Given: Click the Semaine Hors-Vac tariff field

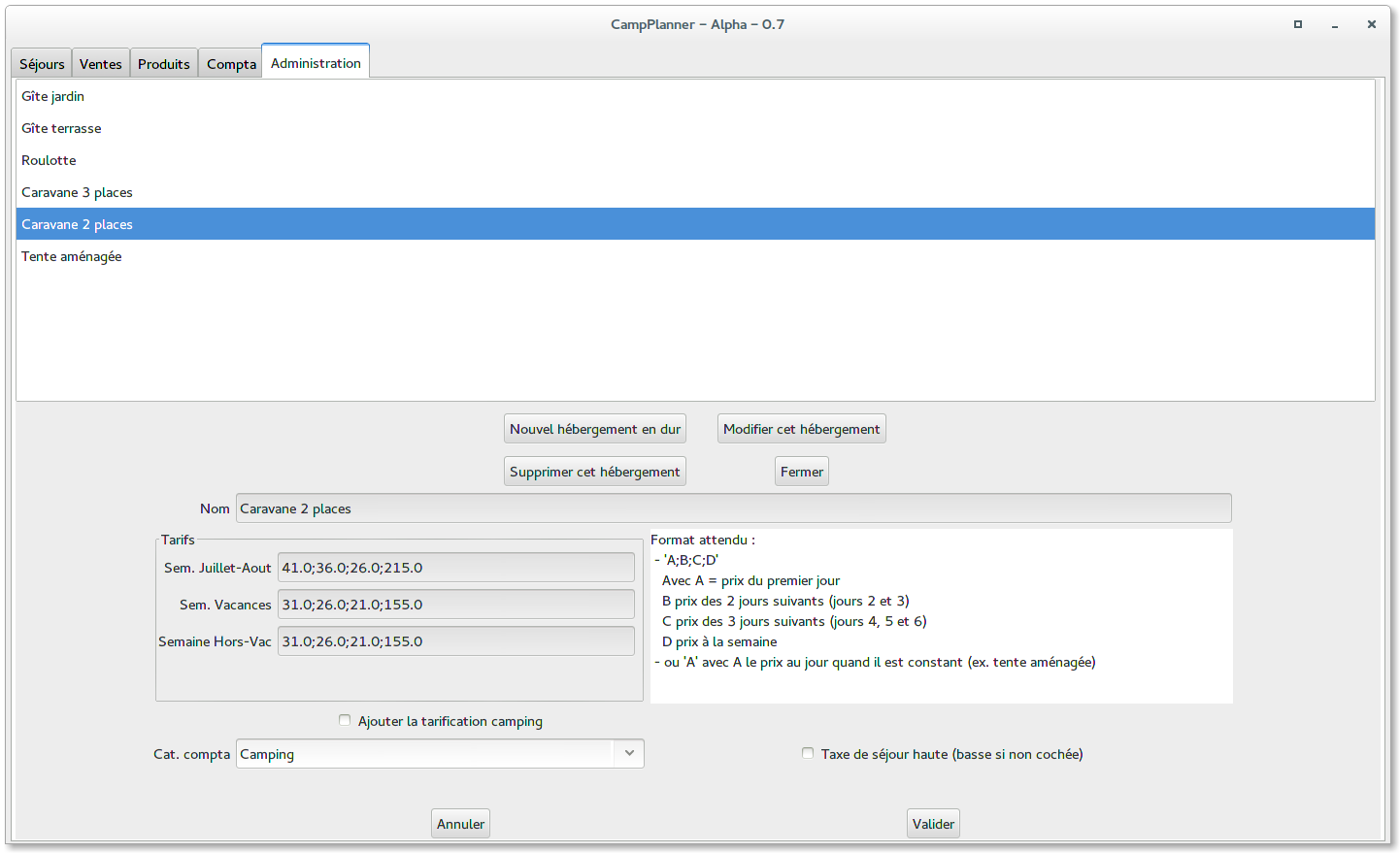Looking at the screenshot, I should pos(456,641).
